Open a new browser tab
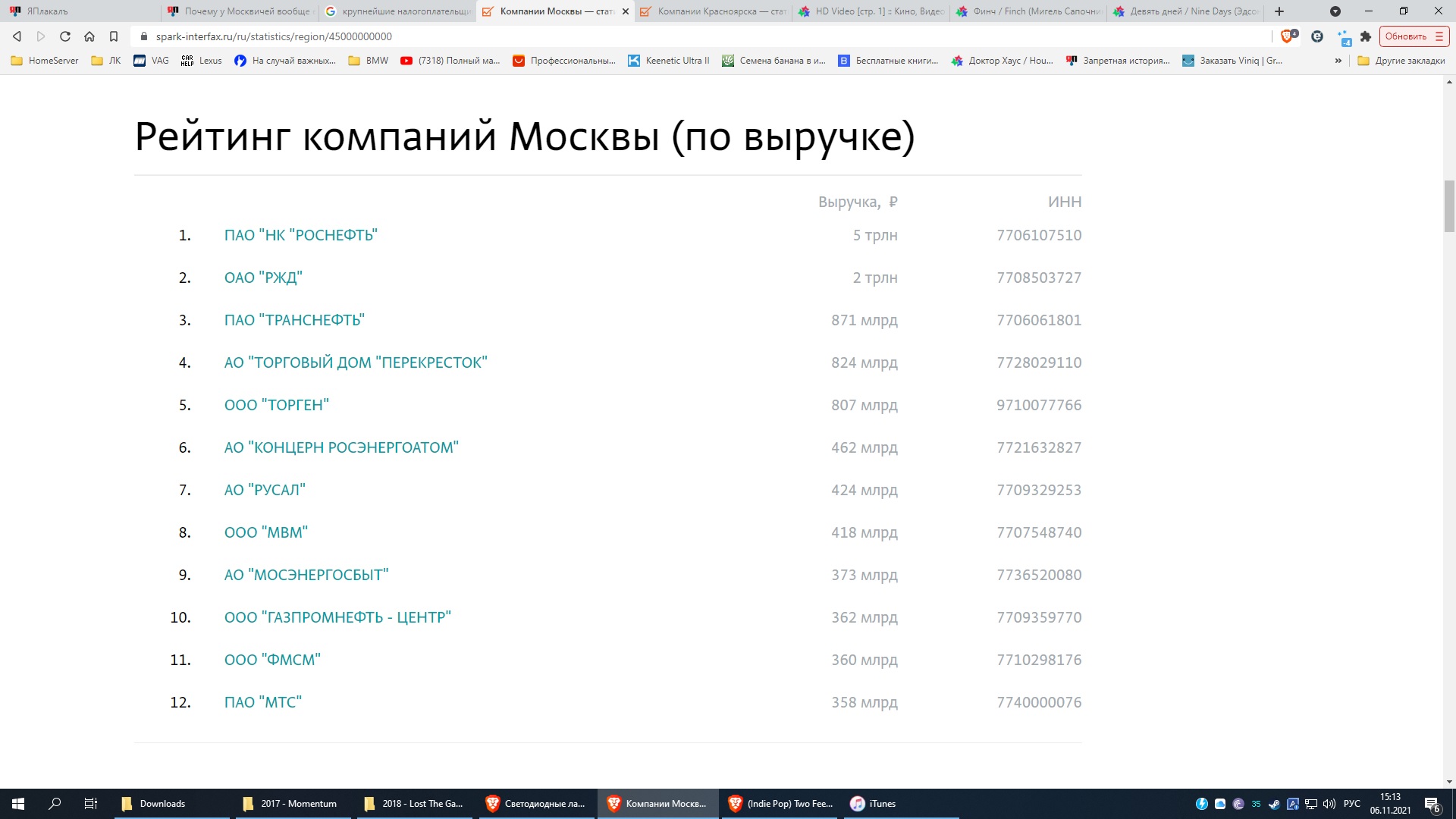 click(x=1279, y=11)
